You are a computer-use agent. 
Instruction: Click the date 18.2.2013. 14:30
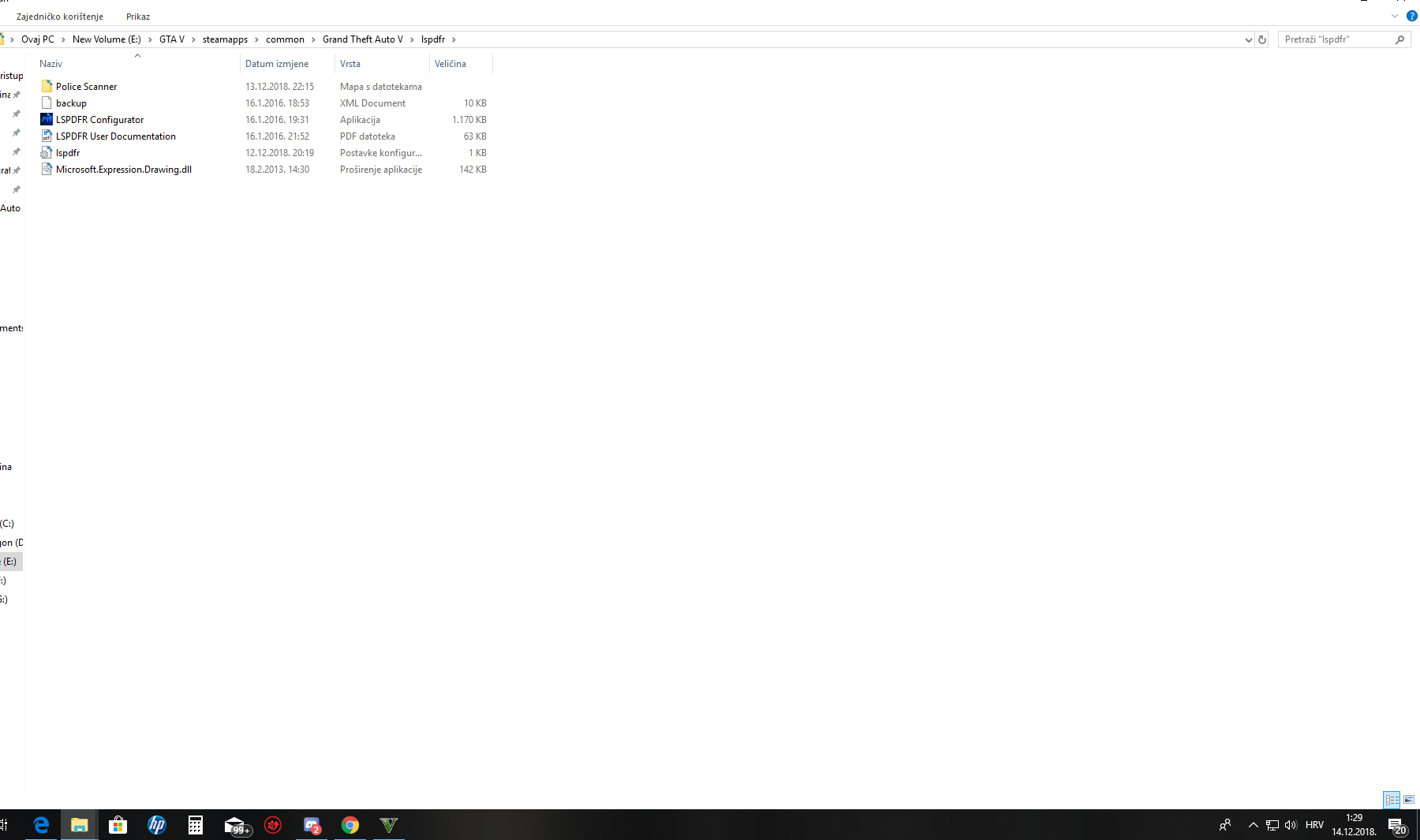pos(277,170)
